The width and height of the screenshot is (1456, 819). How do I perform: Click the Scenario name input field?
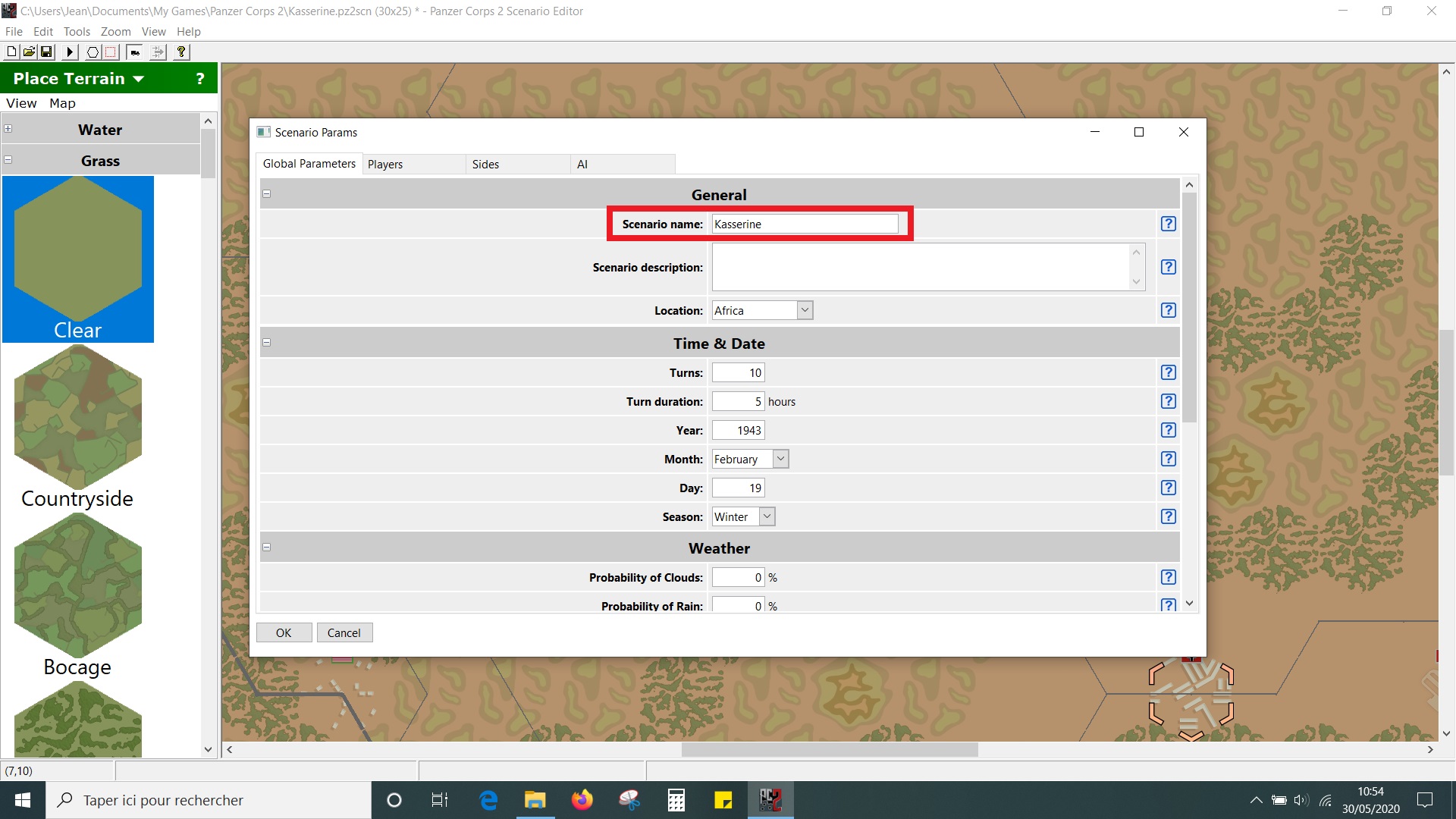805,224
